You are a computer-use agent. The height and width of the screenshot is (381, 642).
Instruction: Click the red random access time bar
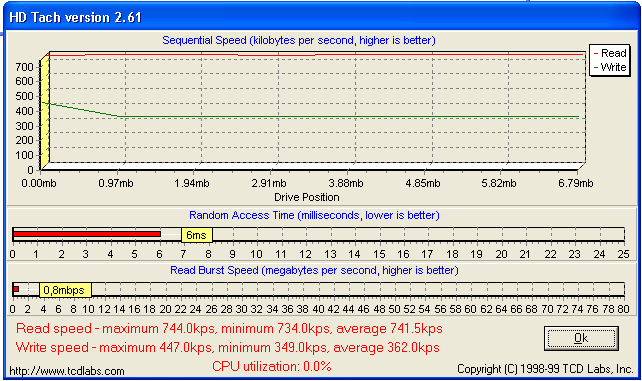coord(87,234)
